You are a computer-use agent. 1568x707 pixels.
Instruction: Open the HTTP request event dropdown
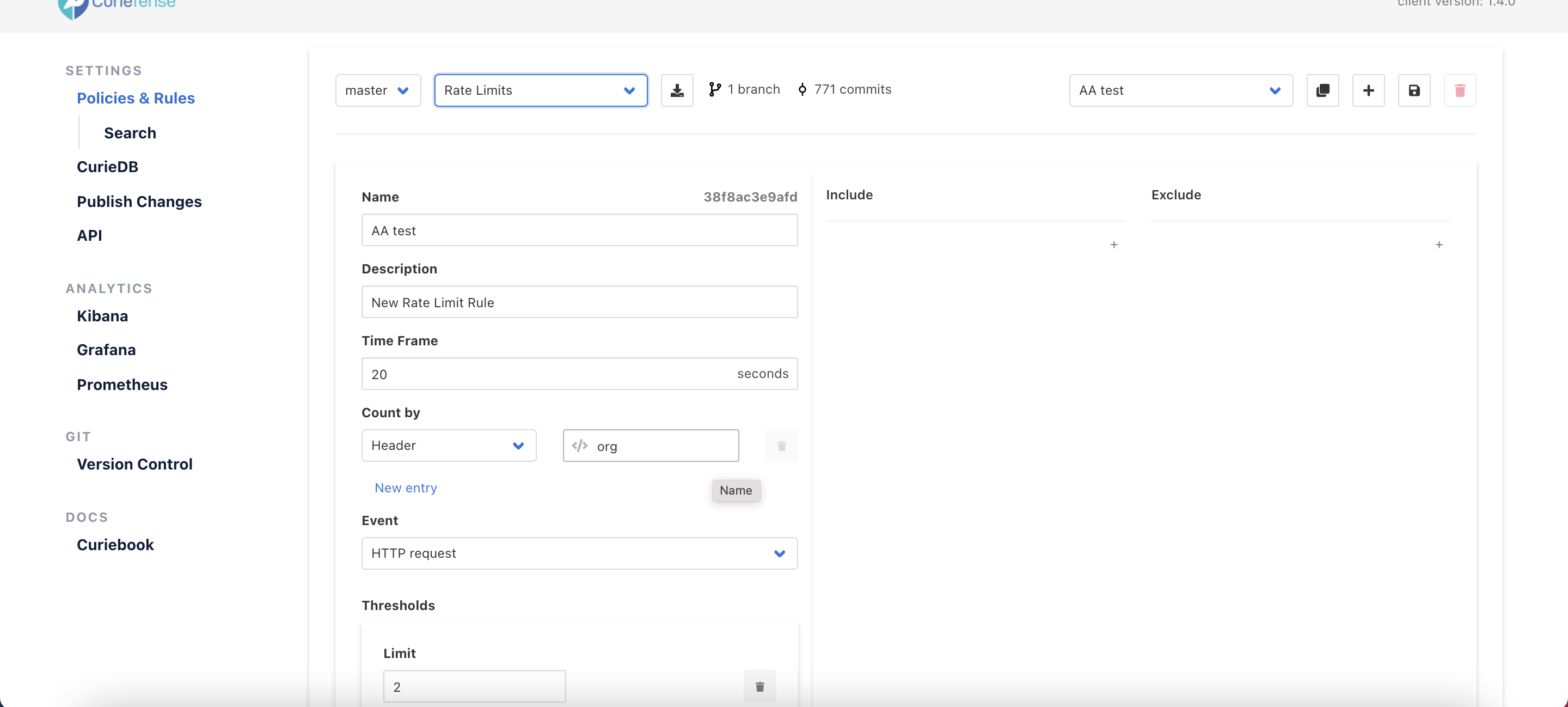click(x=579, y=553)
